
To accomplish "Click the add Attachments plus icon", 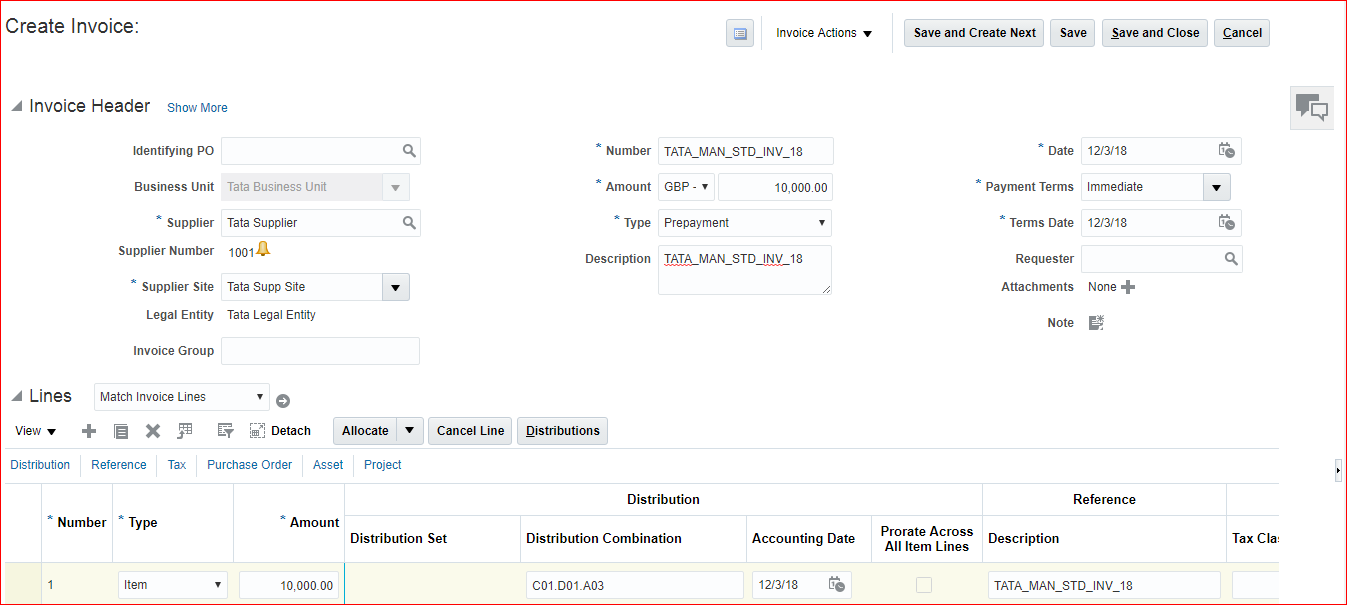I will coord(1128,287).
